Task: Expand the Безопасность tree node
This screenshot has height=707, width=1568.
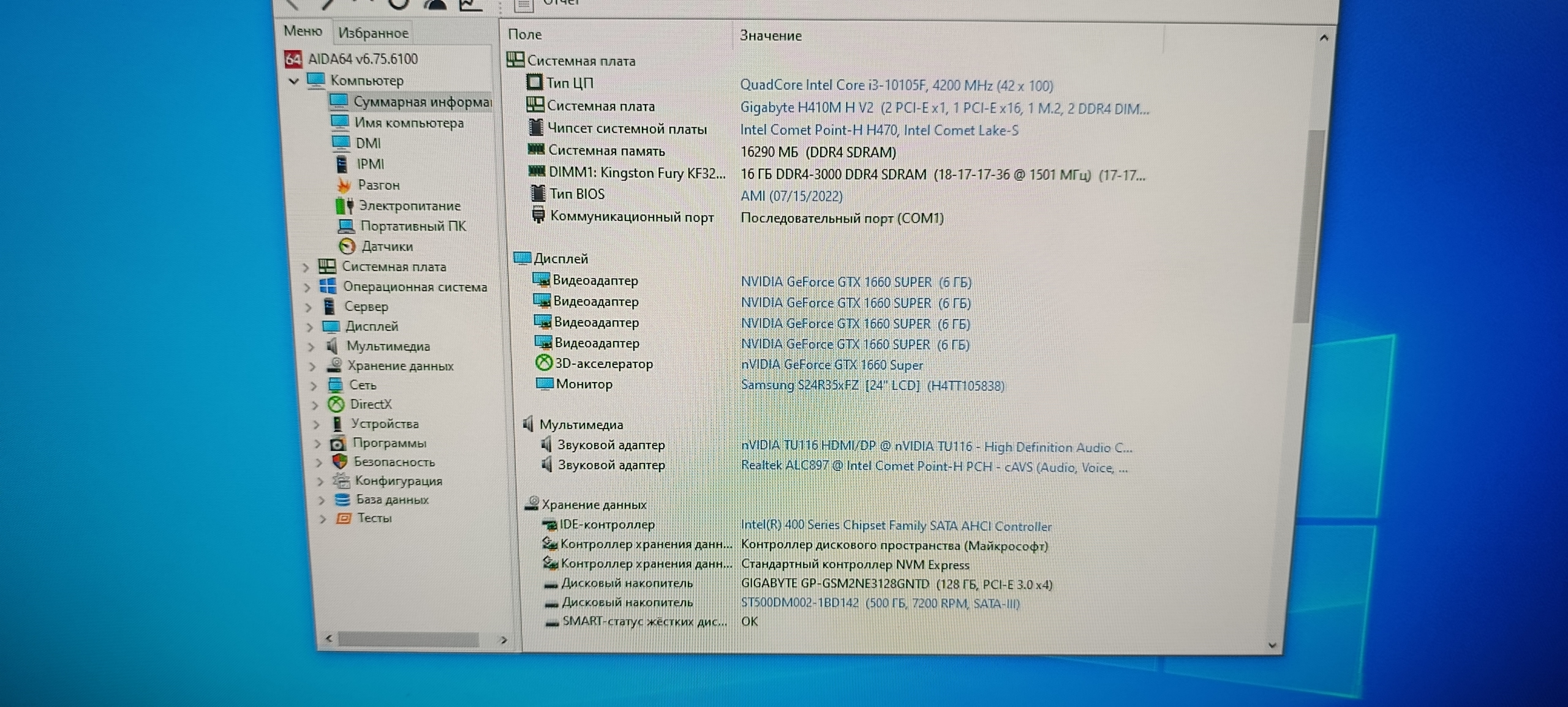Action: [x=318, y=462]
